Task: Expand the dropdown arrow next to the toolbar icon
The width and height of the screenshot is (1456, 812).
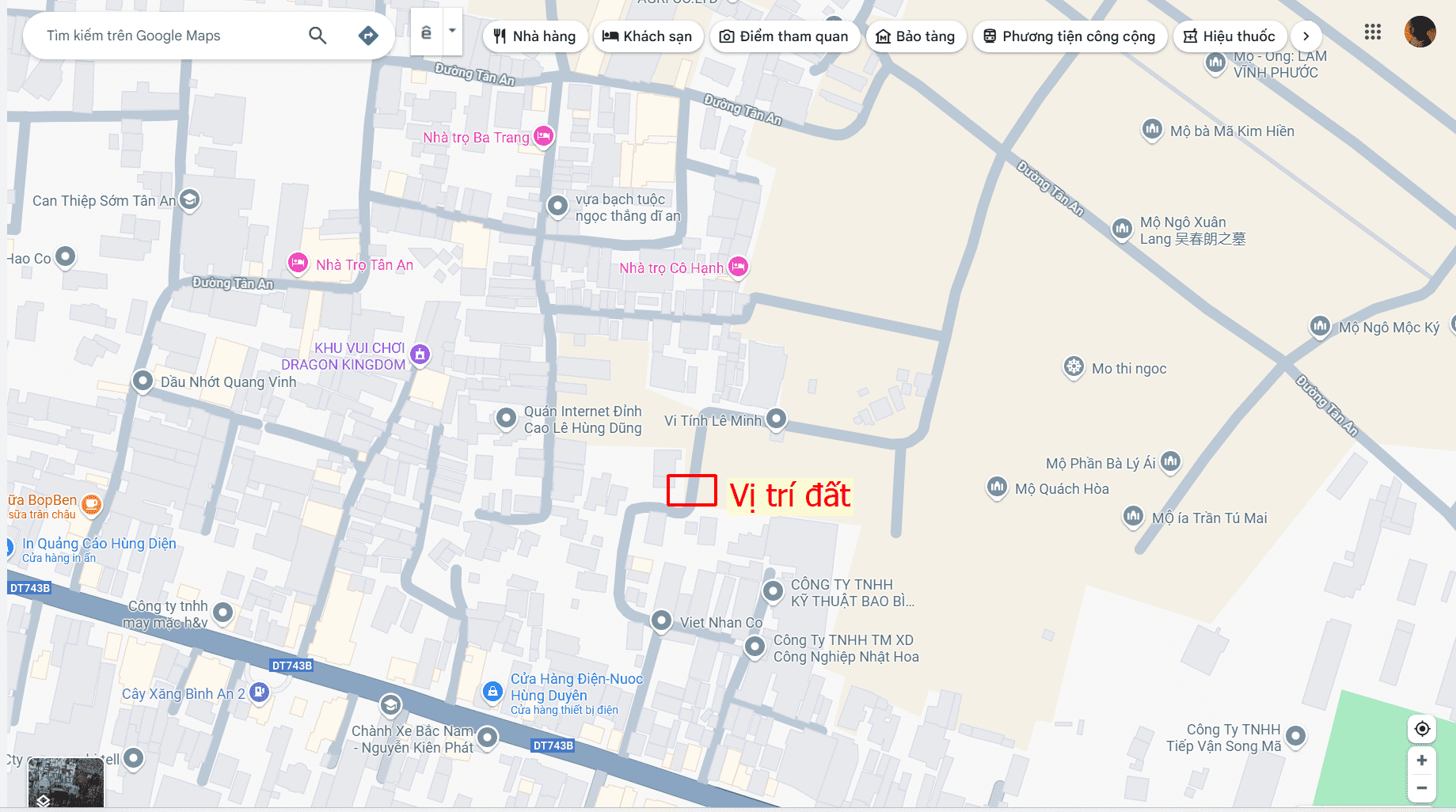Action: 452,32
